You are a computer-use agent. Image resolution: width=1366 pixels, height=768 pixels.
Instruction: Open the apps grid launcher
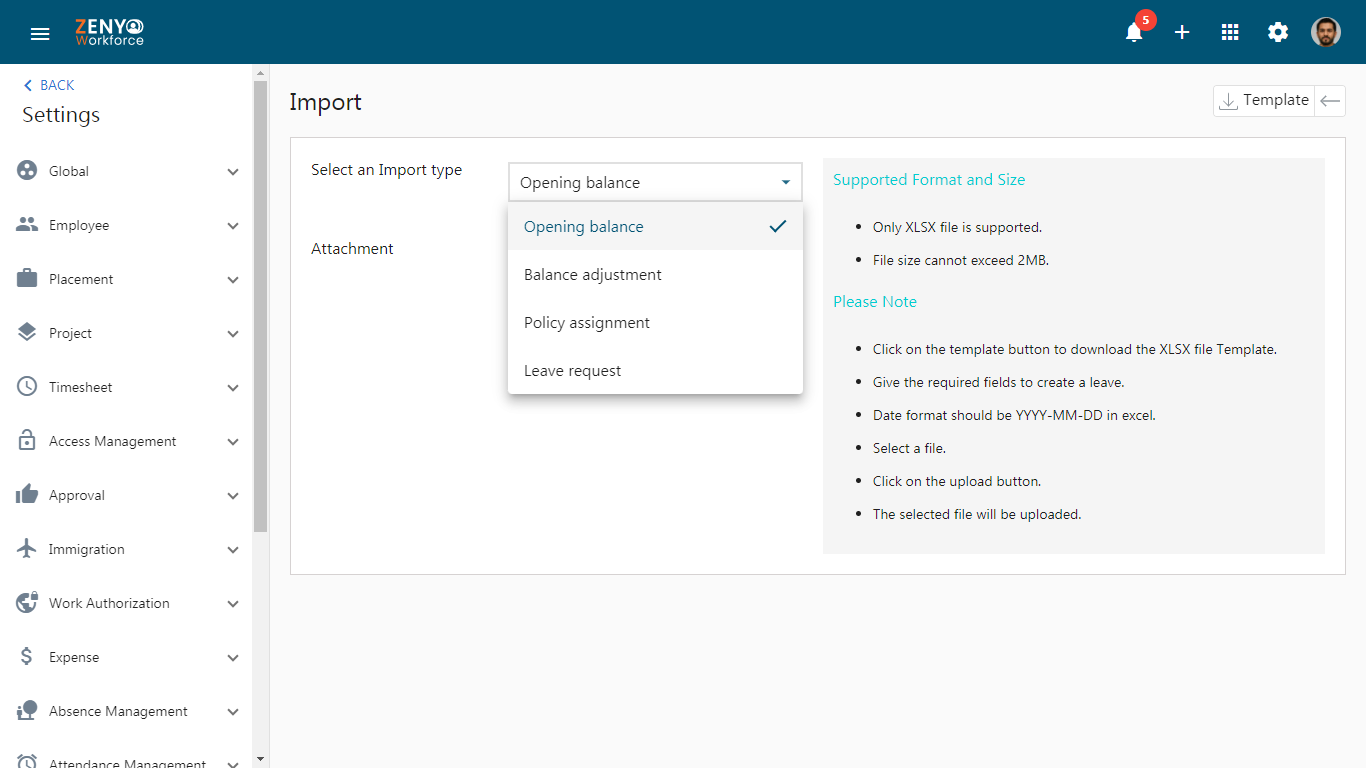[x=1230, y=32]
